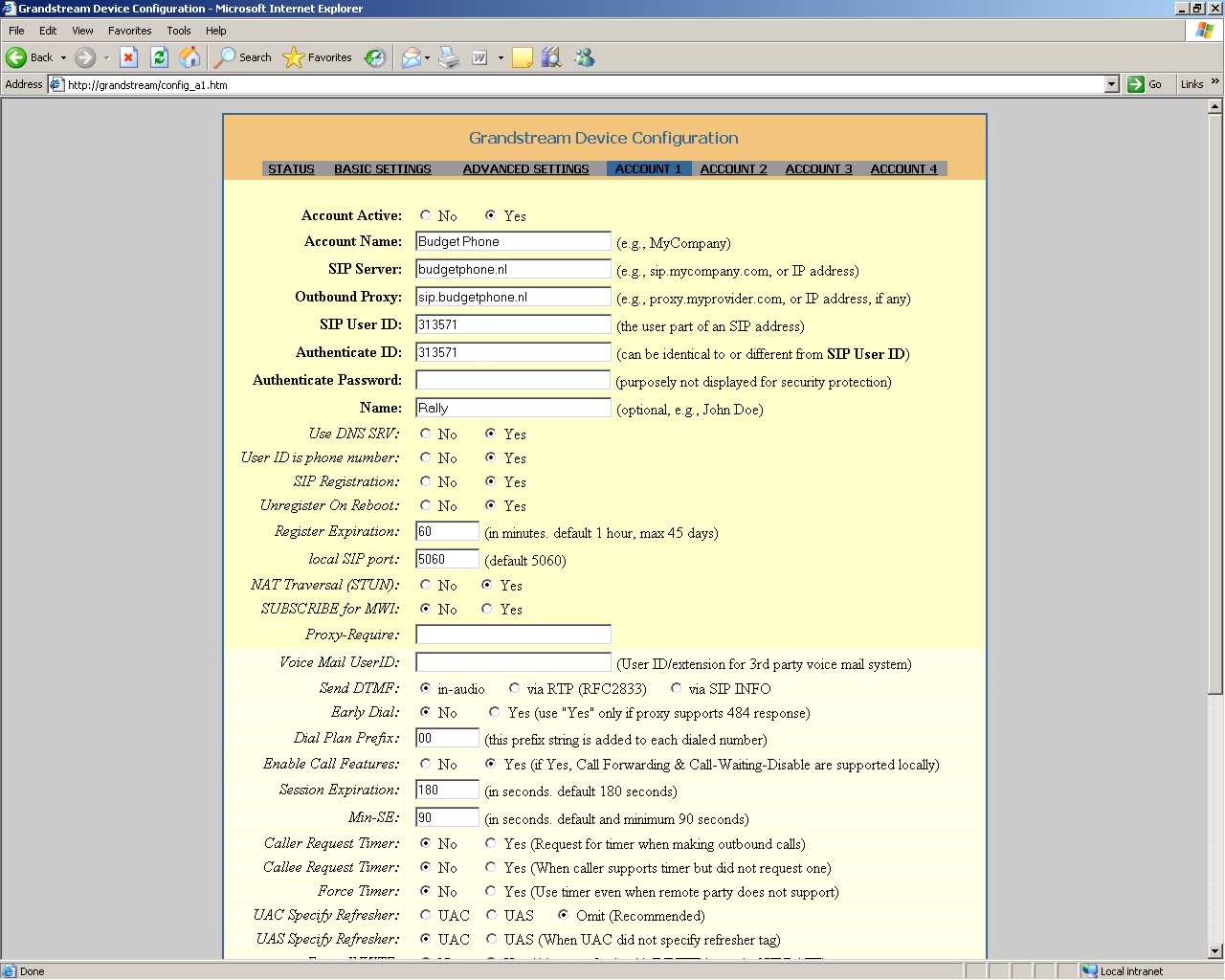Click the Forward arrow icon
1225x980 pixels.
point(85,57)
